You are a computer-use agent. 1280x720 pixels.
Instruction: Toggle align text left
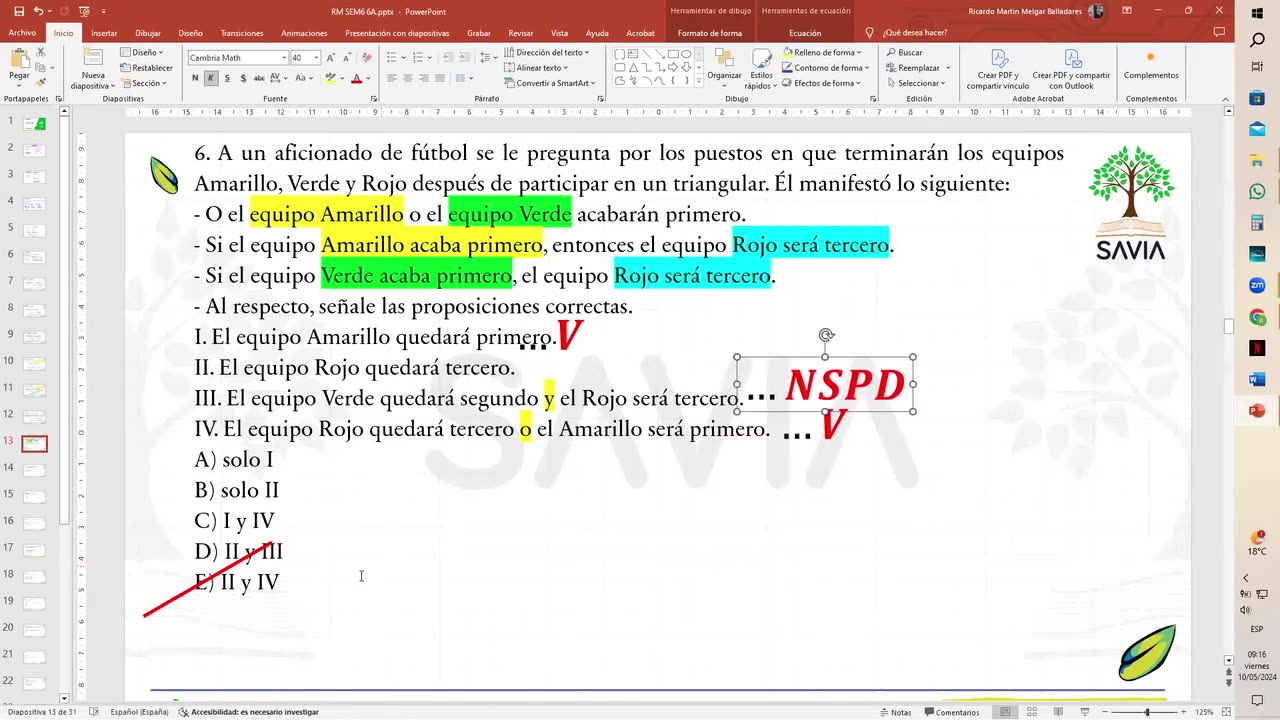[392, 78]
